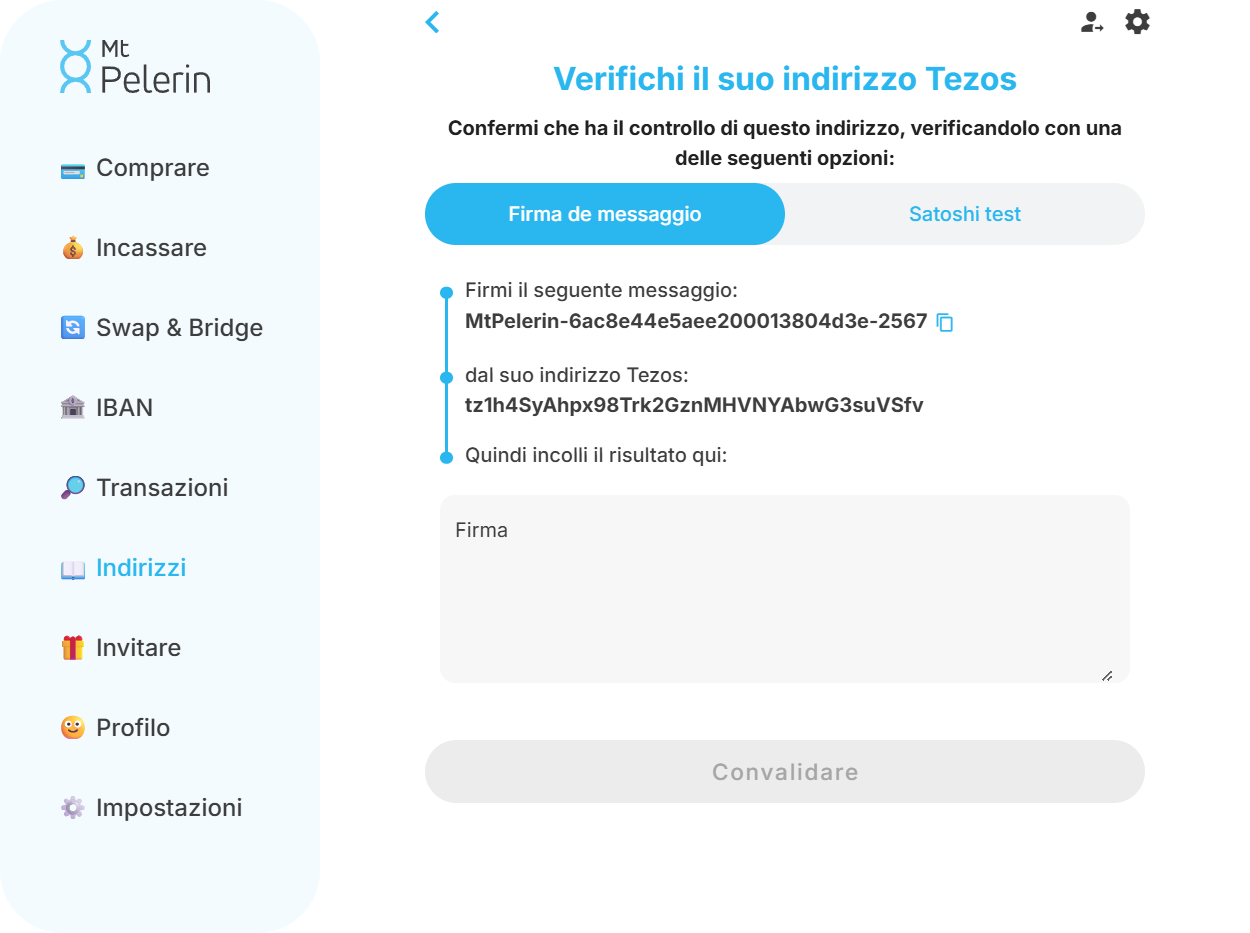View the Transazioni page

pos(162,488)
